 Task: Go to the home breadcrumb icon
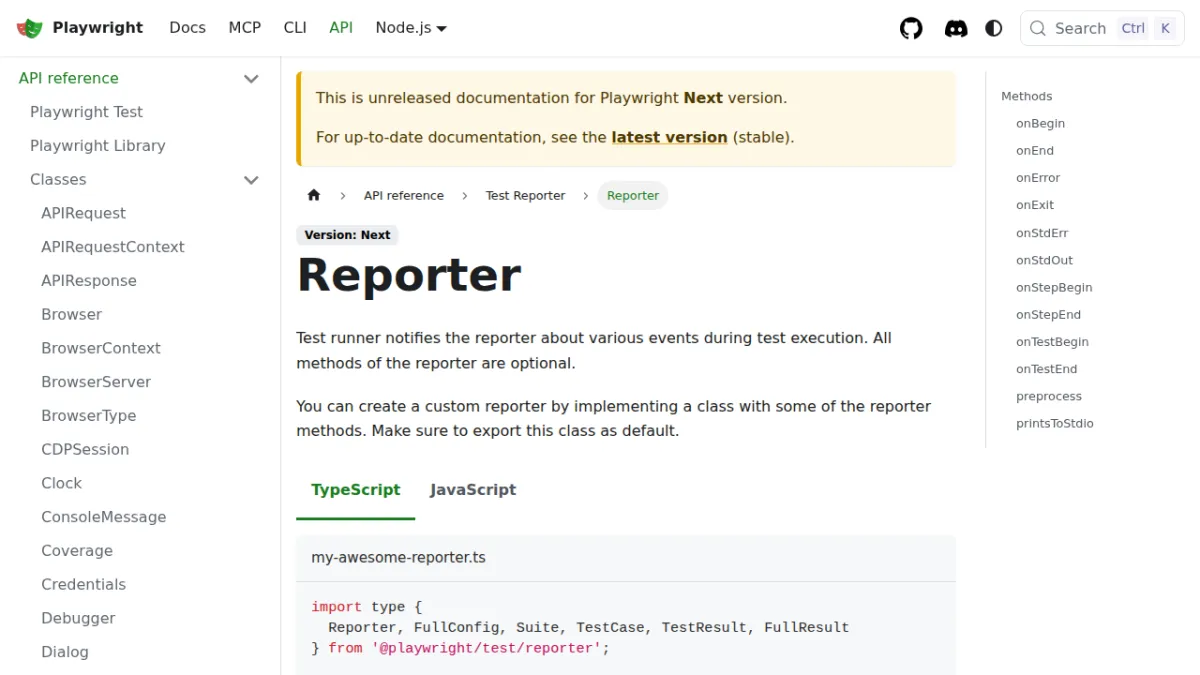pyautogui.click(x=314, y=195)
